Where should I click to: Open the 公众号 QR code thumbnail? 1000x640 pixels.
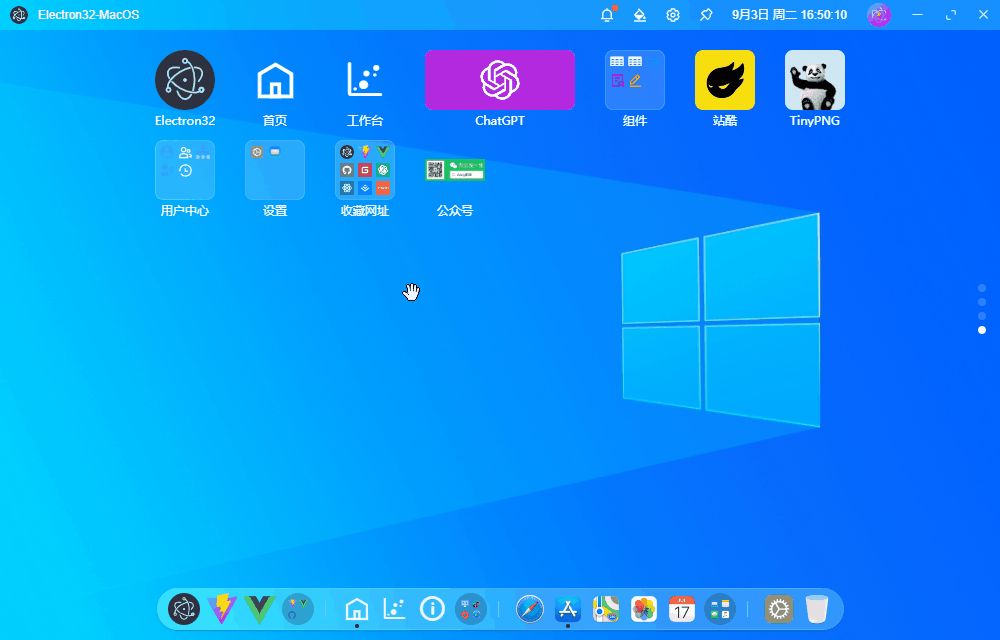tap(455, 170)
